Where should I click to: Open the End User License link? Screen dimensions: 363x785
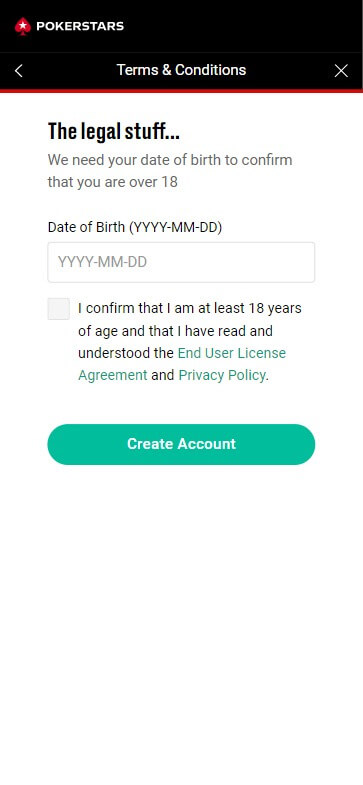(x=232, y=353)
